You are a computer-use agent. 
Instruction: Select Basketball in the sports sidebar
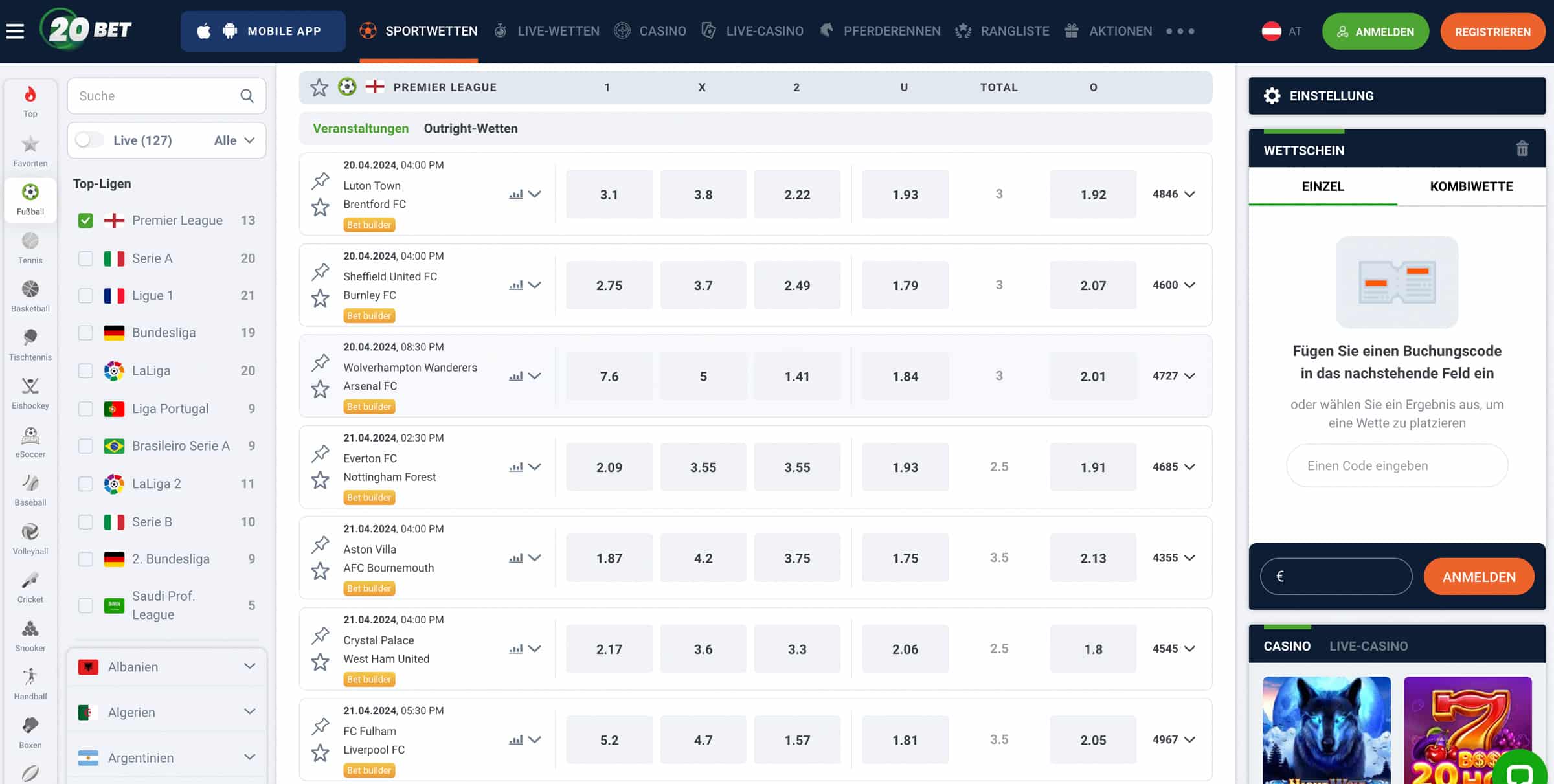pyautogui.click(x=30, y=297)
